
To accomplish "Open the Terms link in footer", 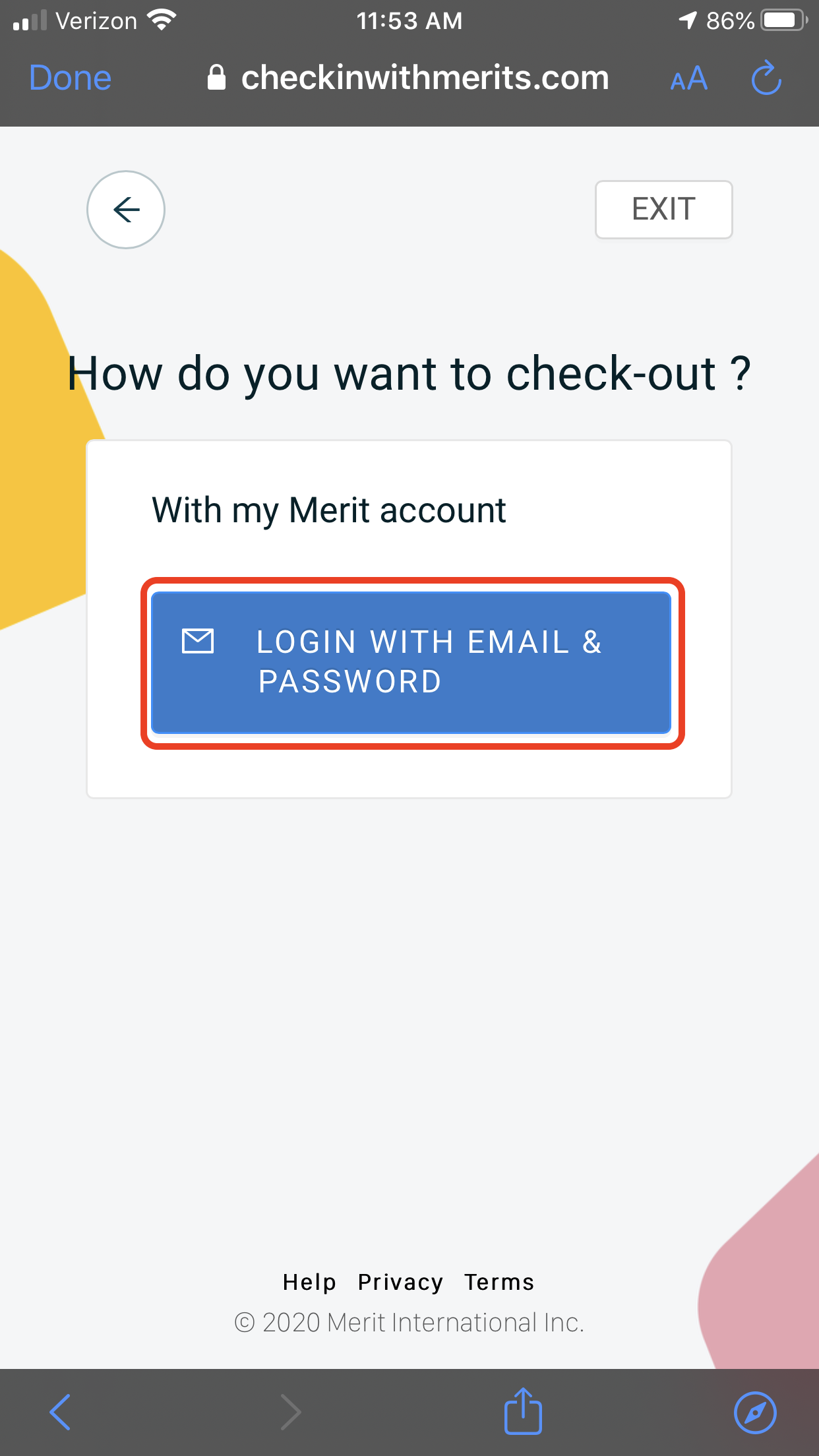I will 499,1282.
